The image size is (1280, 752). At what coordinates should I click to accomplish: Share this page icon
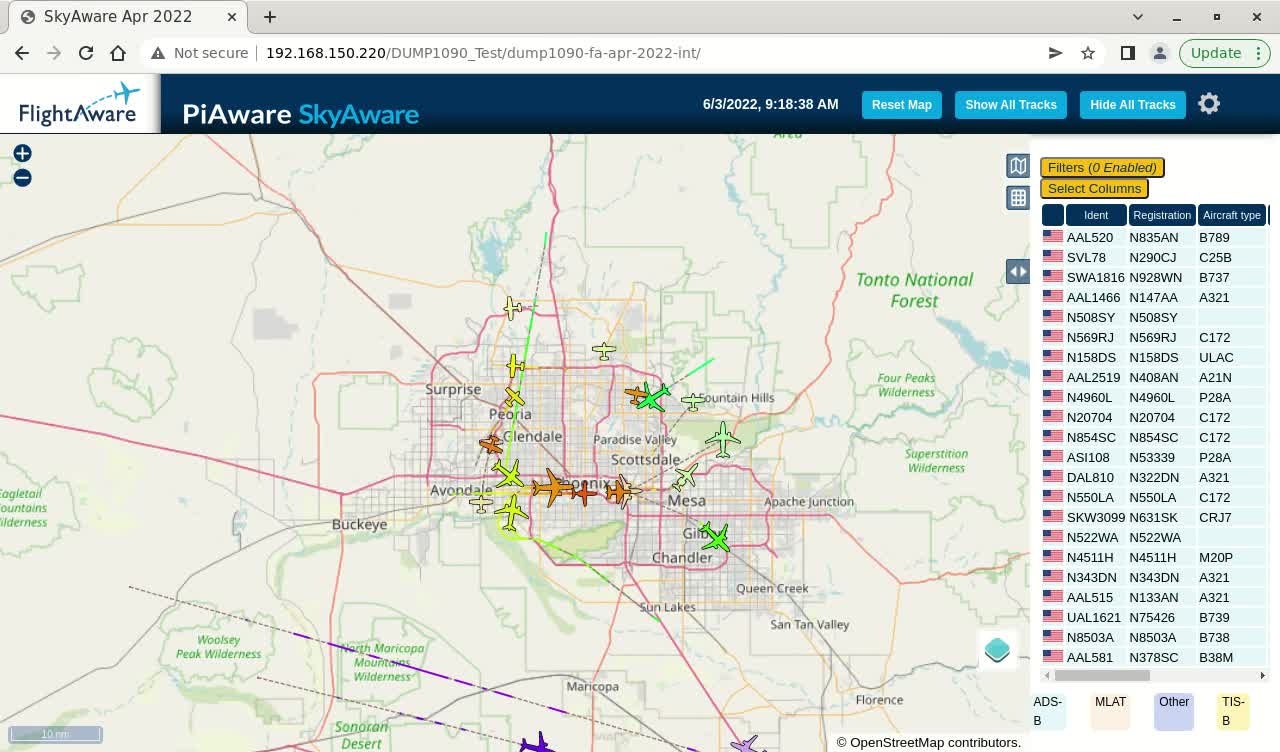tap(1055, 53)
